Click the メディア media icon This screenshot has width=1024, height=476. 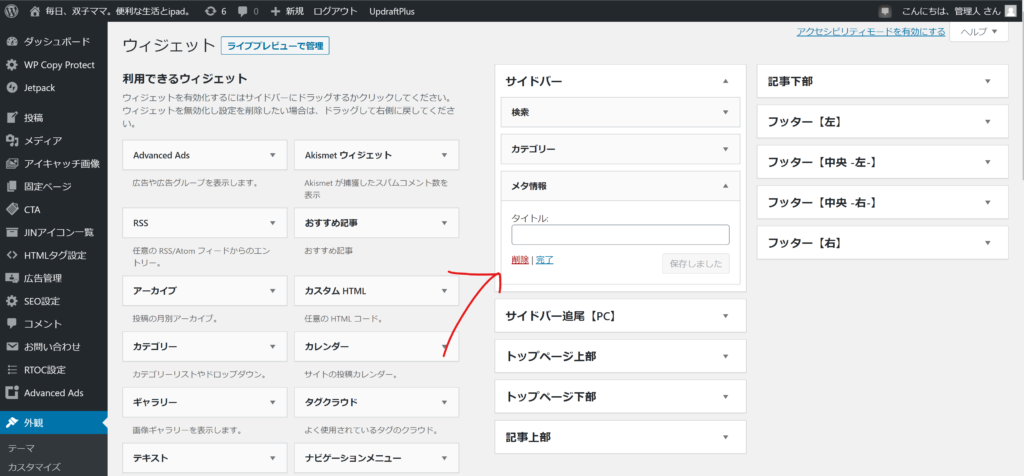(12, 141)
